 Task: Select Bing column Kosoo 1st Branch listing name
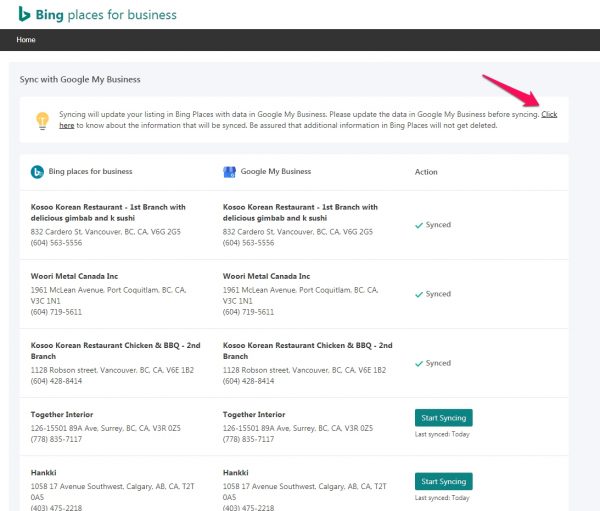pos(108,212)
